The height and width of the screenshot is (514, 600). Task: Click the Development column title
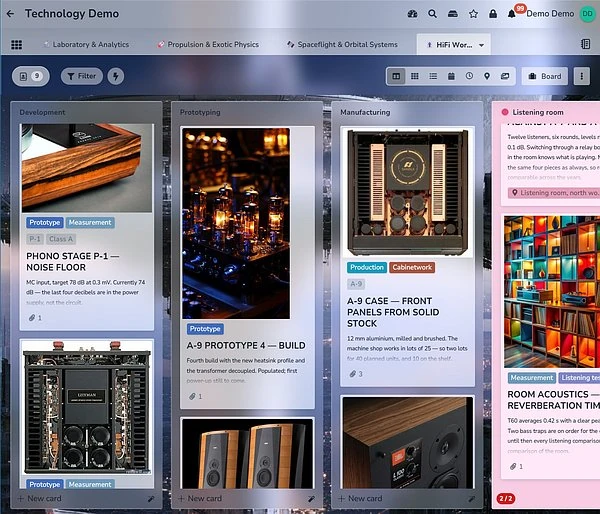[42, 113]
